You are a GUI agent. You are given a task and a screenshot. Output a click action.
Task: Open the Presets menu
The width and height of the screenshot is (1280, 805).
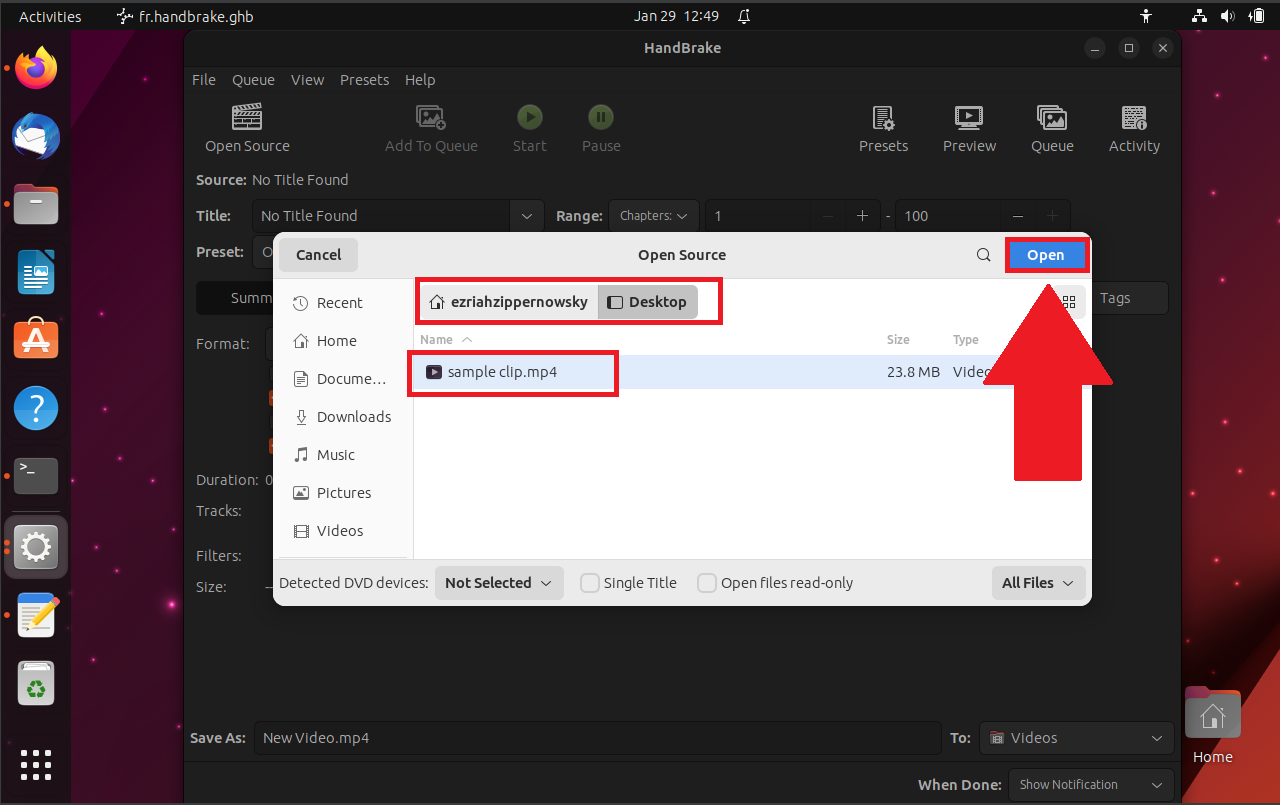coord(364,80)
